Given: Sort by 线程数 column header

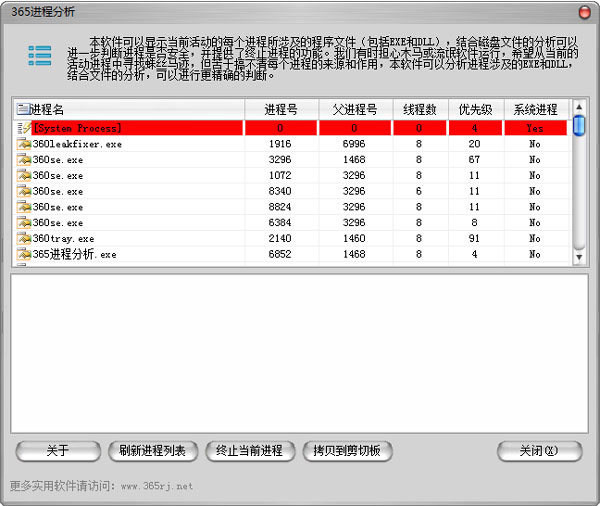Looking at the screenshot, I should pyautogui.click(x=420, y=109).
